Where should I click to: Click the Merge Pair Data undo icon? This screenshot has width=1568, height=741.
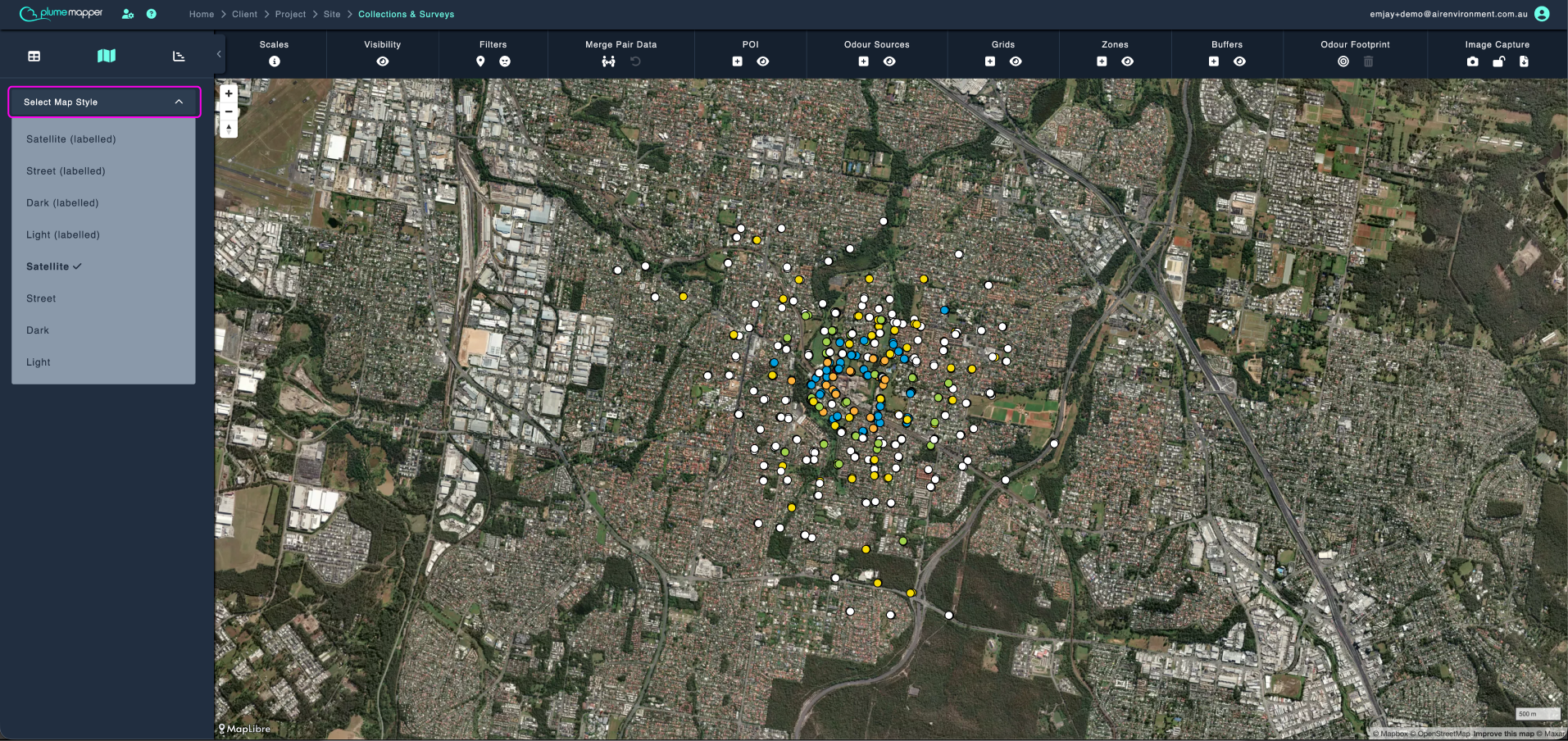(x=635, y=61)
